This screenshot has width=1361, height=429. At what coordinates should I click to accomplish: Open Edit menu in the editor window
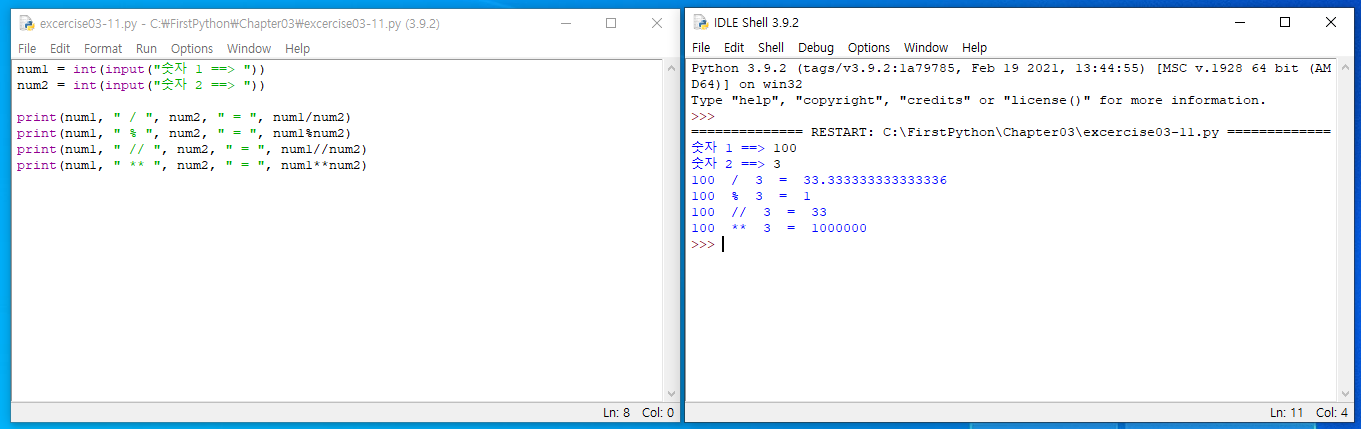(x=60, y=48)
